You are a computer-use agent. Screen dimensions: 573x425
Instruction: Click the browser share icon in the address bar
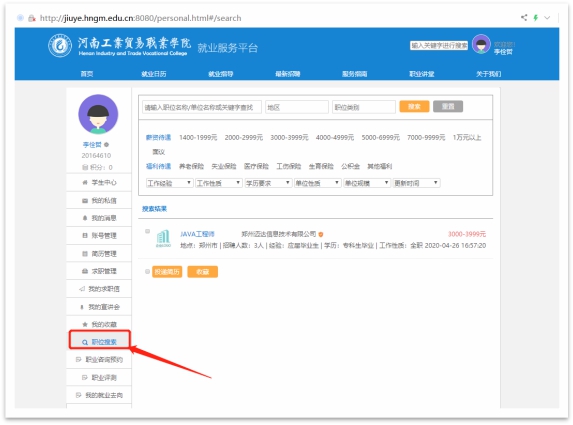[x=524, y=18]
